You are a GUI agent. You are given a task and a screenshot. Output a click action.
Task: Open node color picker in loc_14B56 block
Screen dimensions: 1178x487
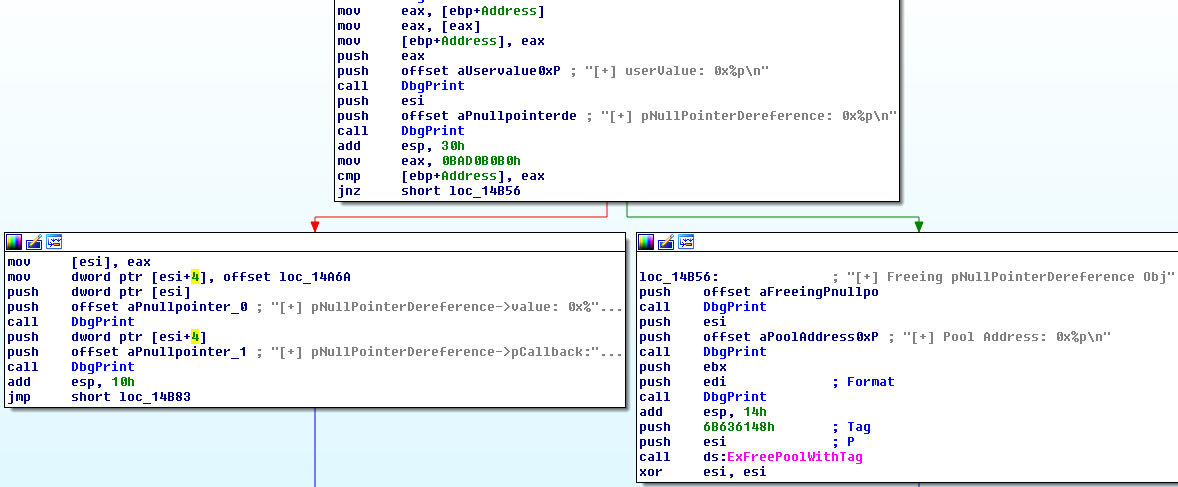pos(647,242)
